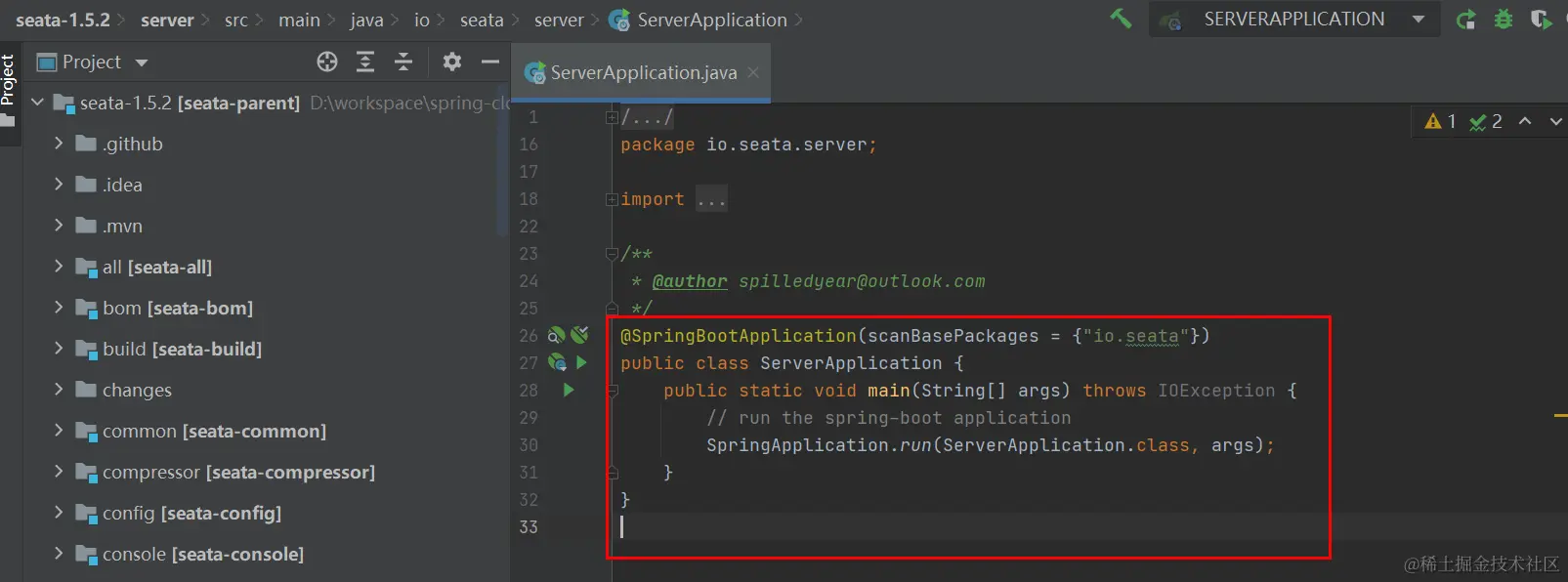Click src in the breadcrumb path
The image size is (1568, 582).
click(235, 20)
